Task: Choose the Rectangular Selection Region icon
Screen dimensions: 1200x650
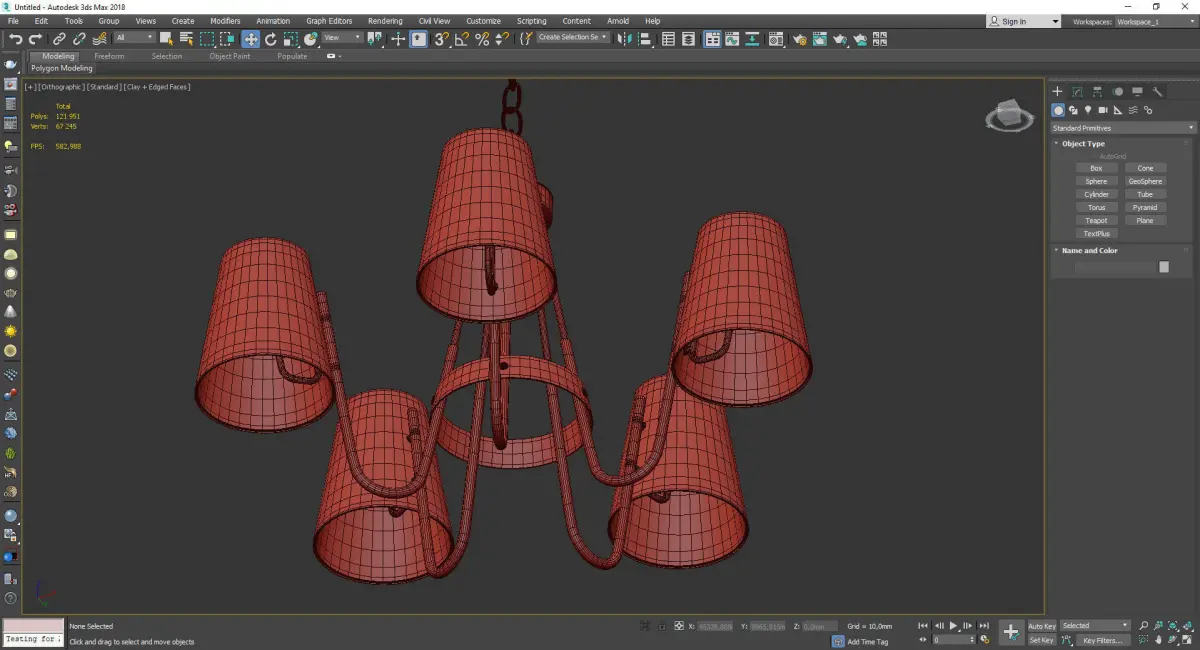Action: (x=207, y=39)
